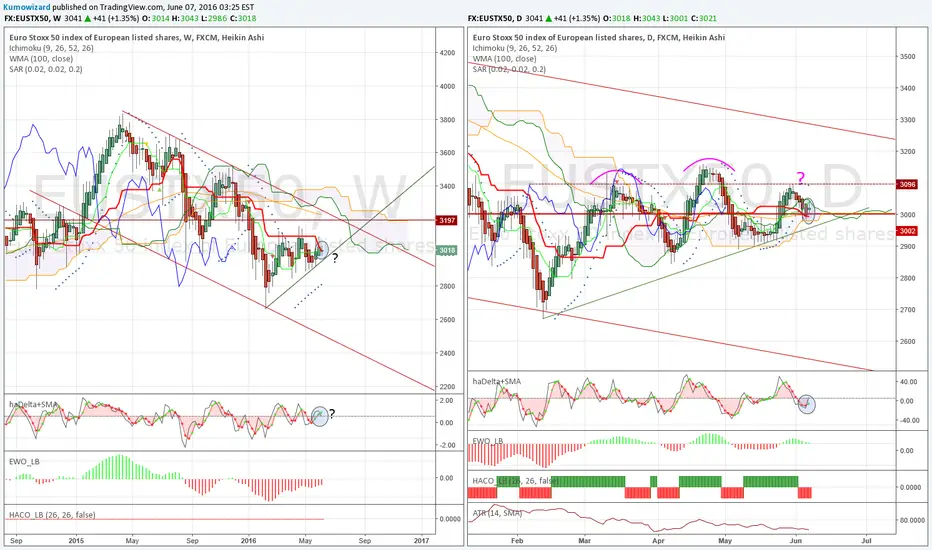Viewport: 932px width, 550px height.
Task: Click the 2700 level on daily price axis
Action: pyautogui.click(x=907, y=310)
